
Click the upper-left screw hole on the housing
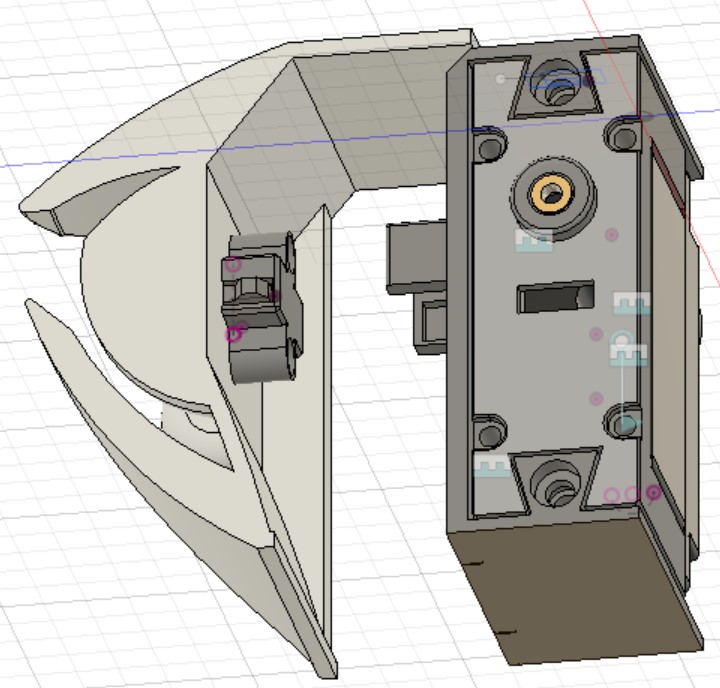coord(490,149)
